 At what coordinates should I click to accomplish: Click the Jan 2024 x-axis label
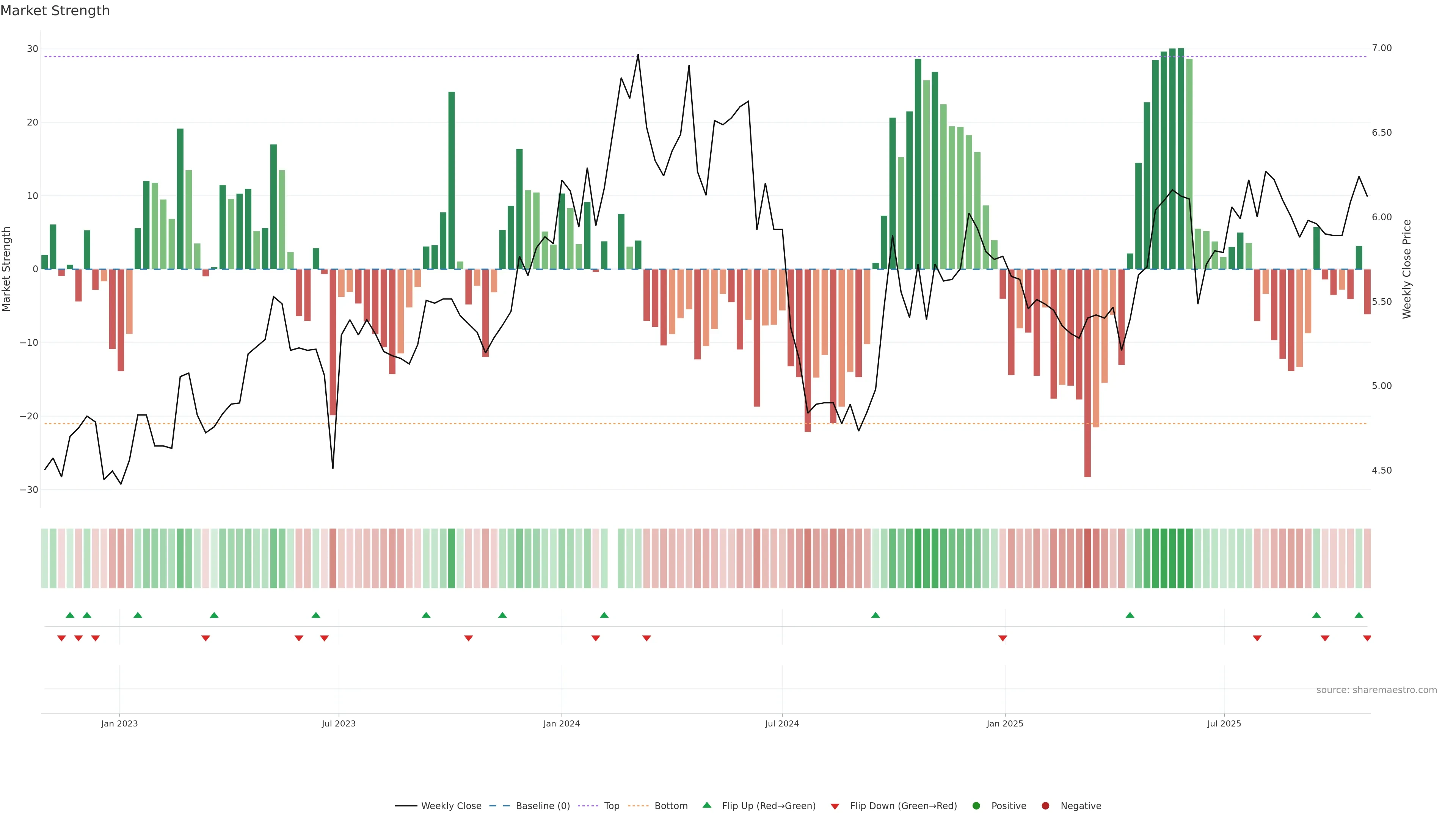561,723
